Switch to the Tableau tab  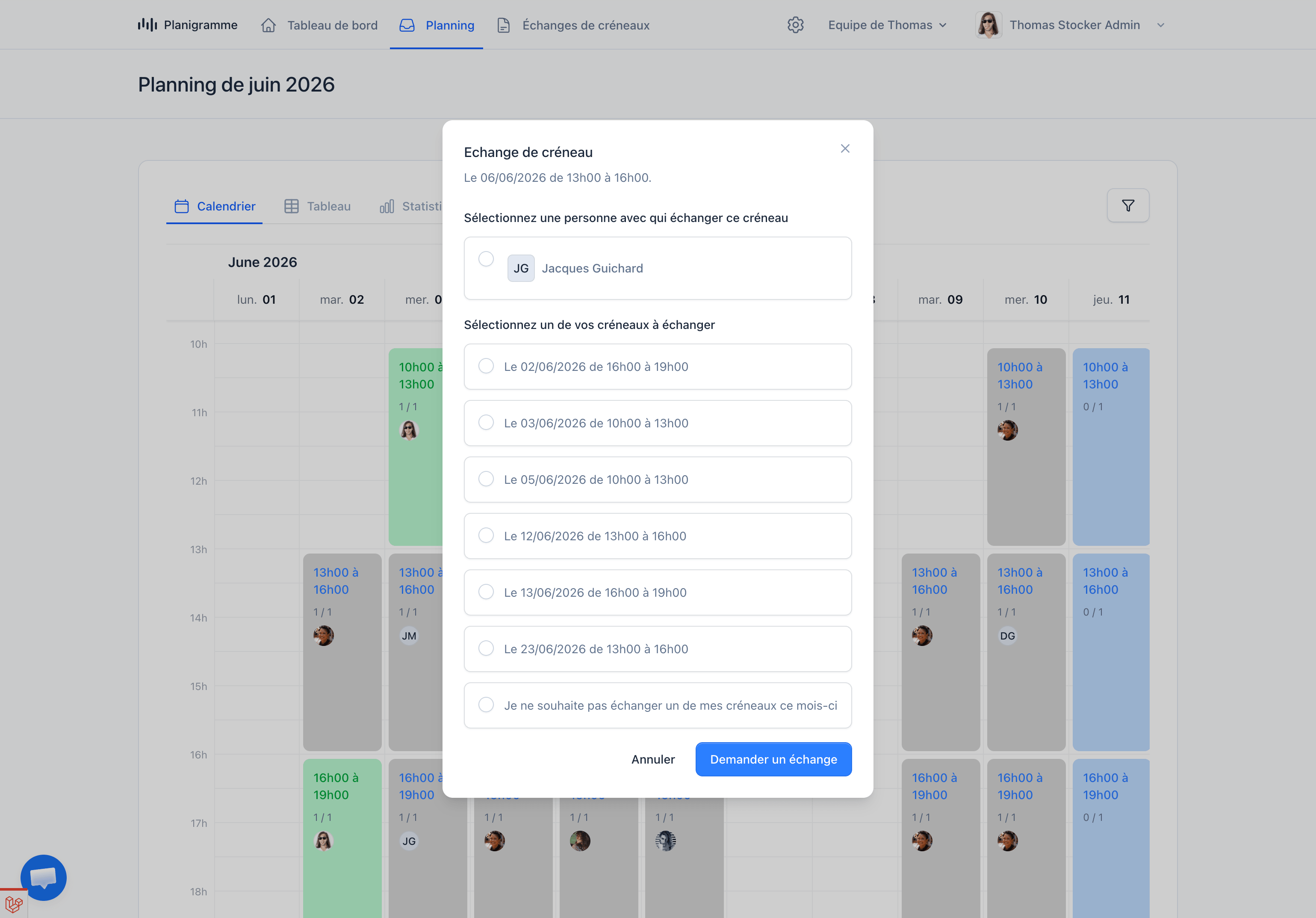[317, 207]
